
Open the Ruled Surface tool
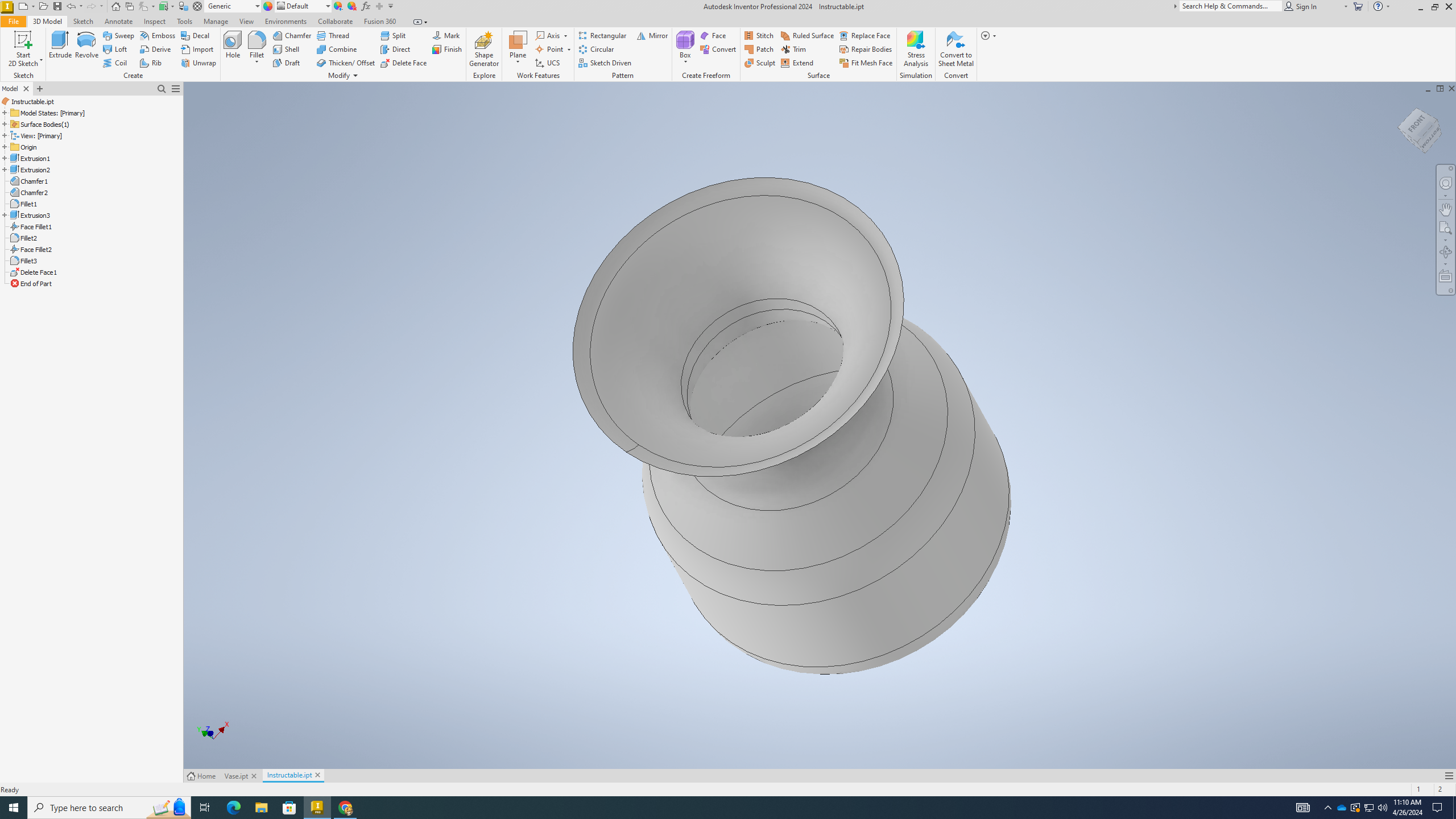tap(807, 35)
